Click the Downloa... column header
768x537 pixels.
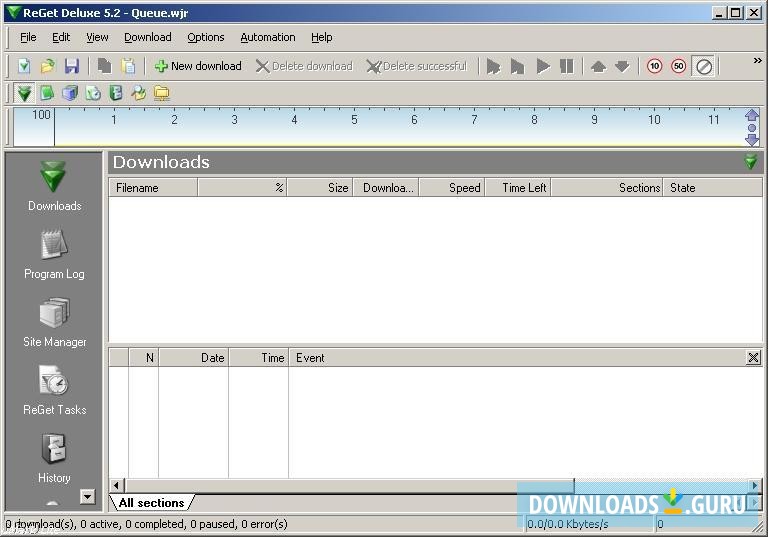point(385,188)
